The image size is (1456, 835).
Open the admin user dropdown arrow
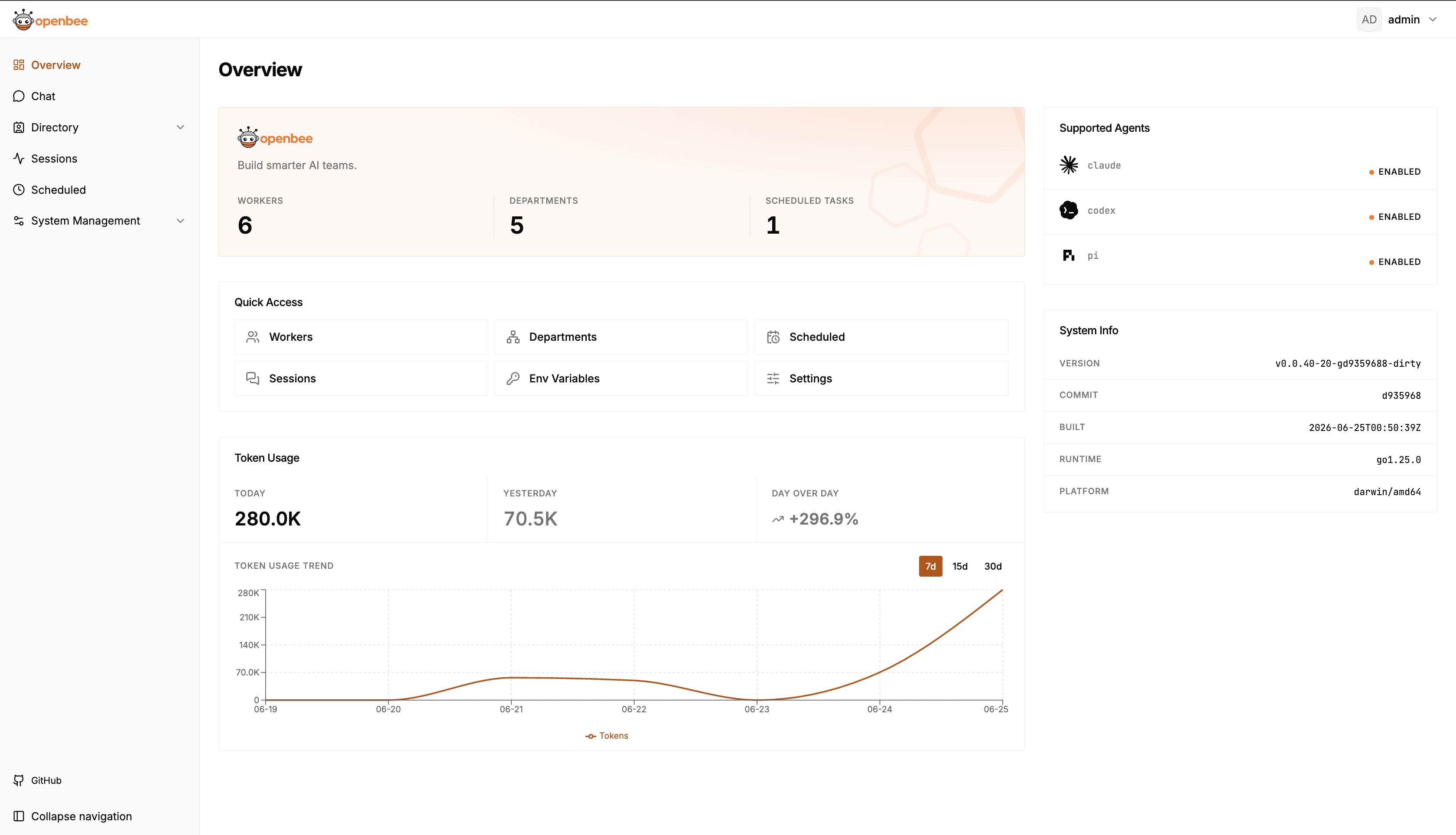pos(1433,20)
